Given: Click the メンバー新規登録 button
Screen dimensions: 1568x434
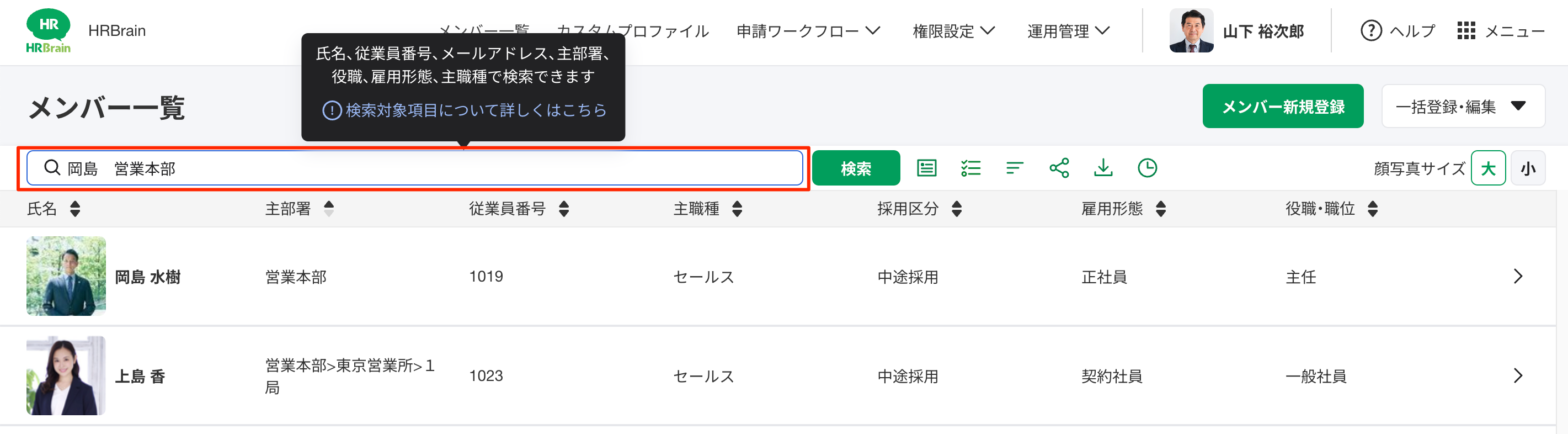Looking at the screenshot, I should click(x=1283, y=107).
